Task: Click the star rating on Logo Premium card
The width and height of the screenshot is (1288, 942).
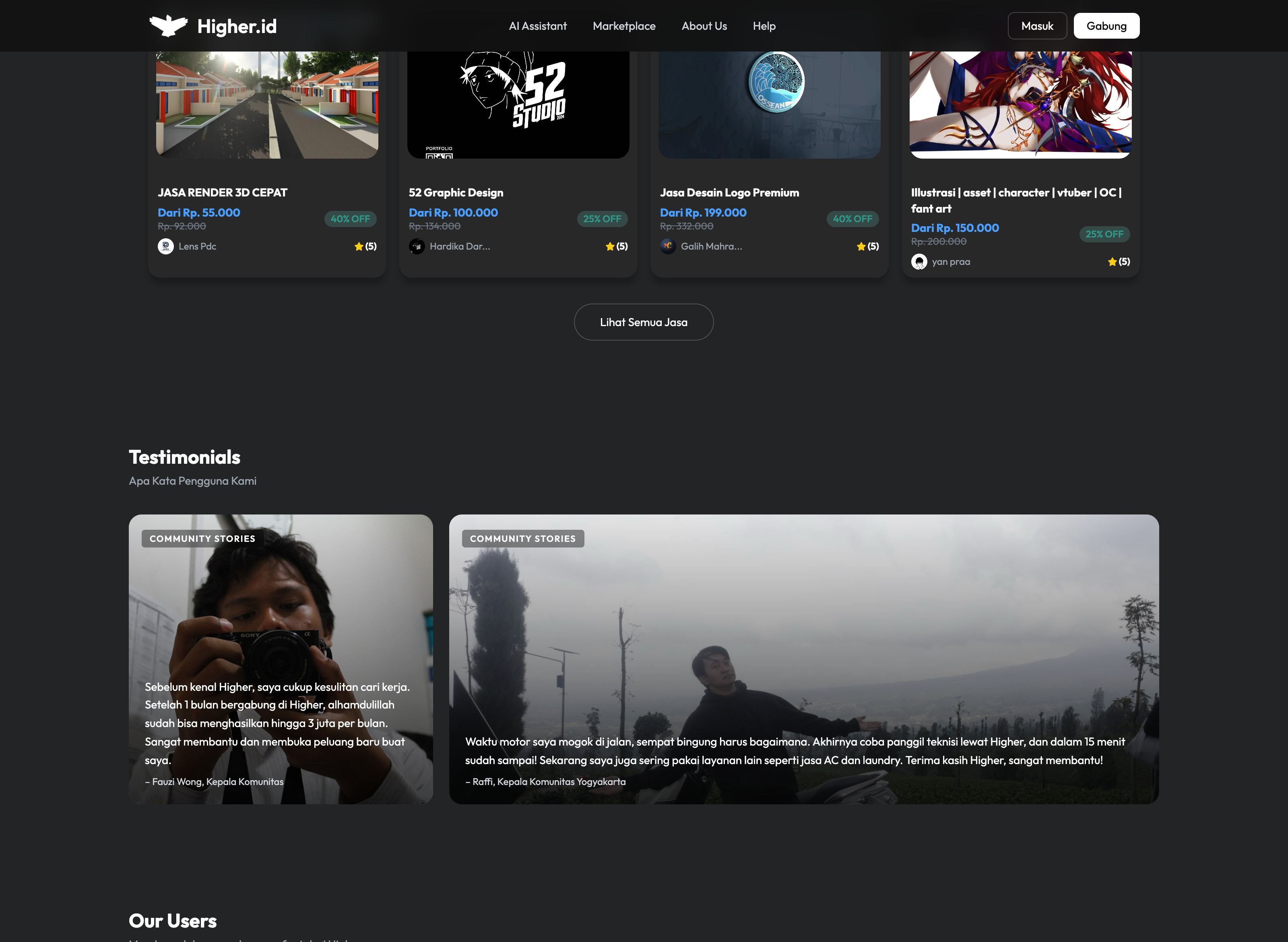Action: (x=867, y=246)
